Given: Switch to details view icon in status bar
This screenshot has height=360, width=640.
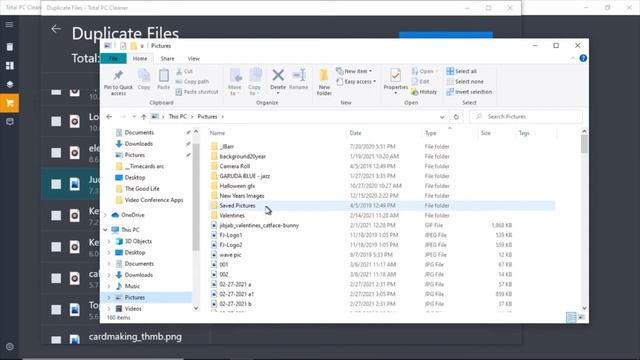Looking at the screenshot, I should point(571,317).
